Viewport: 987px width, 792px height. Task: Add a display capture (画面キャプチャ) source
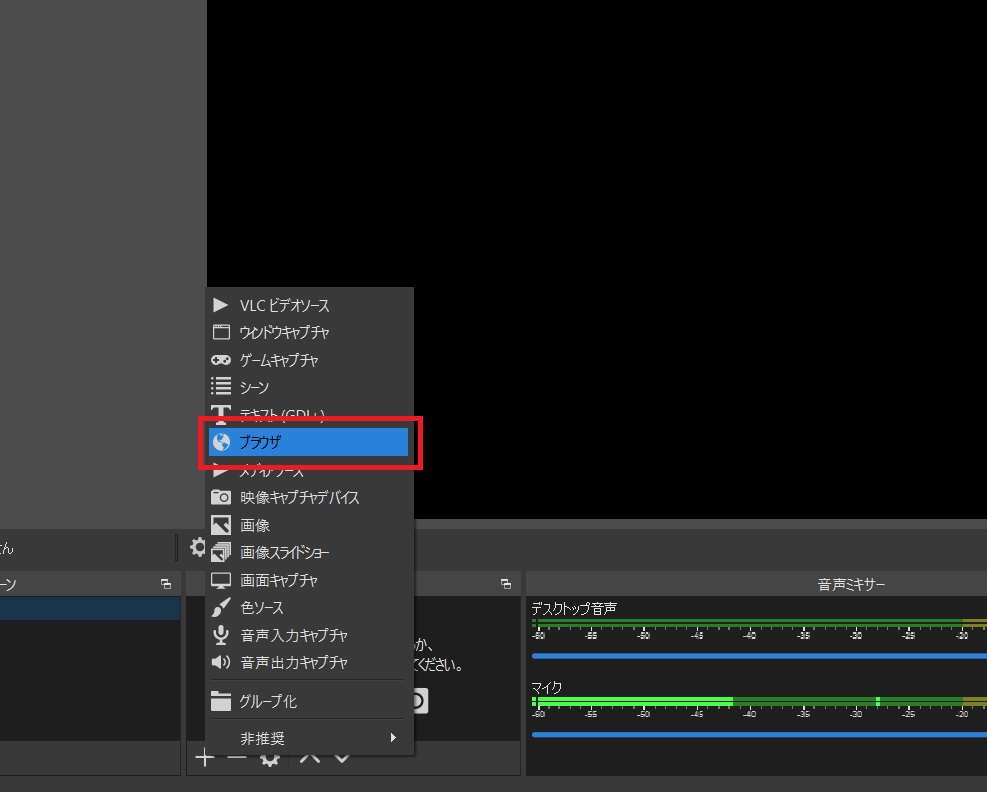[278, 580]
